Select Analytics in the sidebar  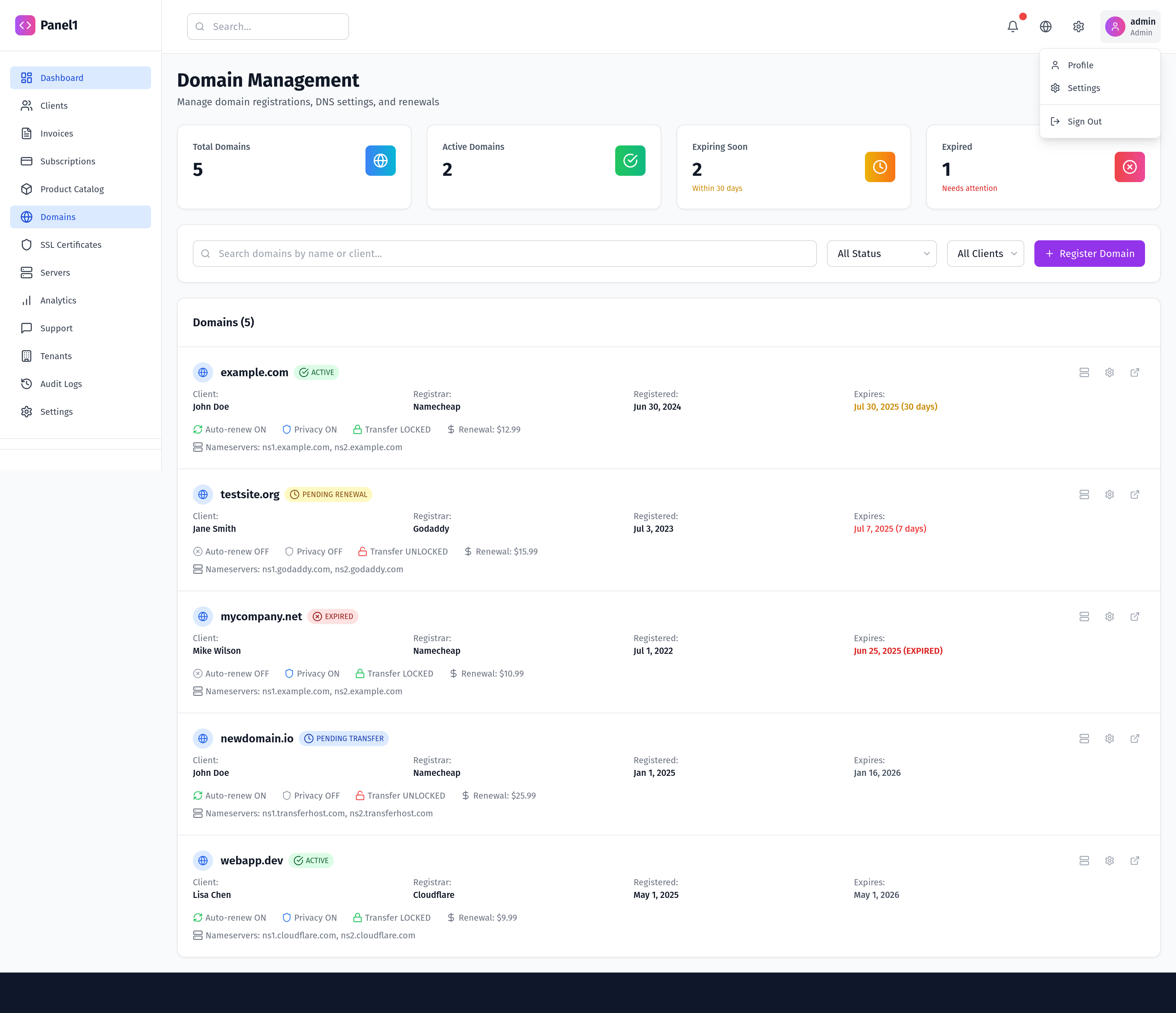click(58, 300)
